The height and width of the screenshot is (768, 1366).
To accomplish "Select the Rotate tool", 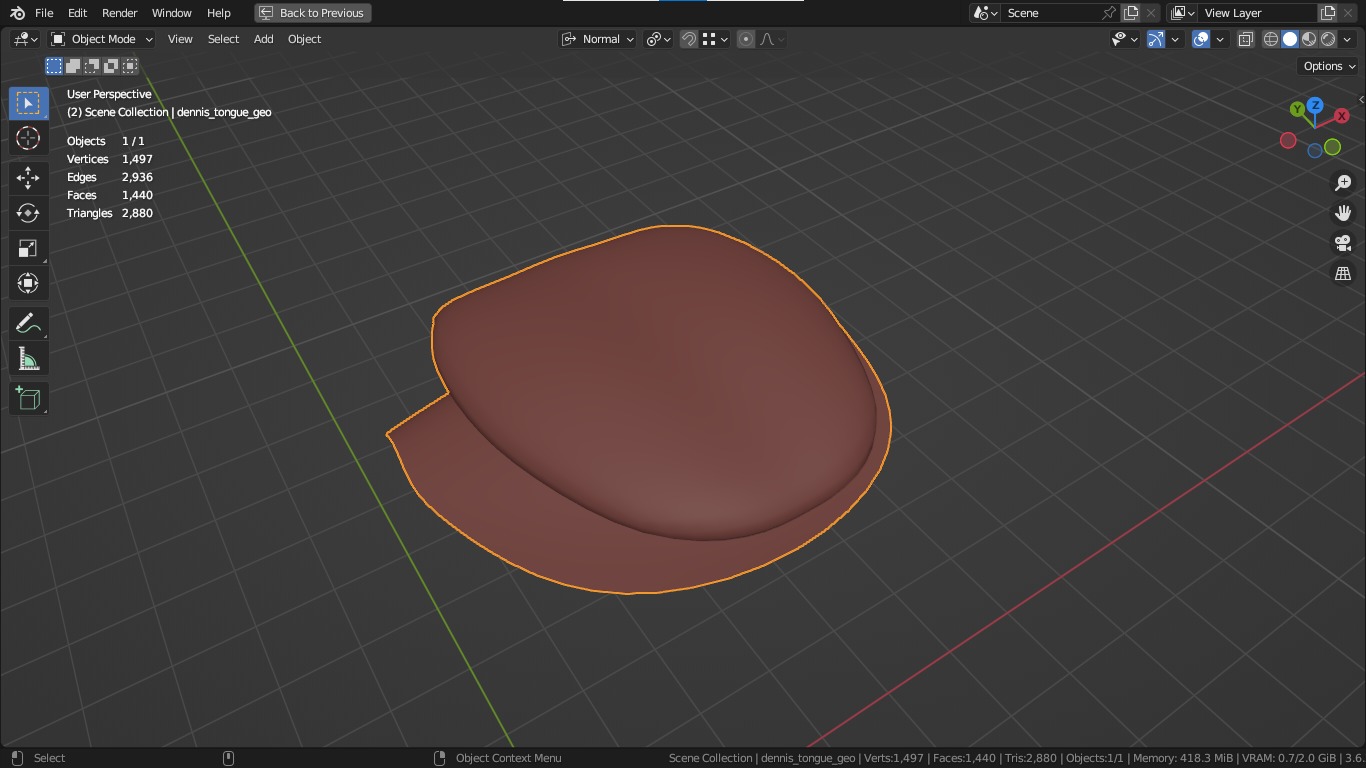I will coord(28,213).
